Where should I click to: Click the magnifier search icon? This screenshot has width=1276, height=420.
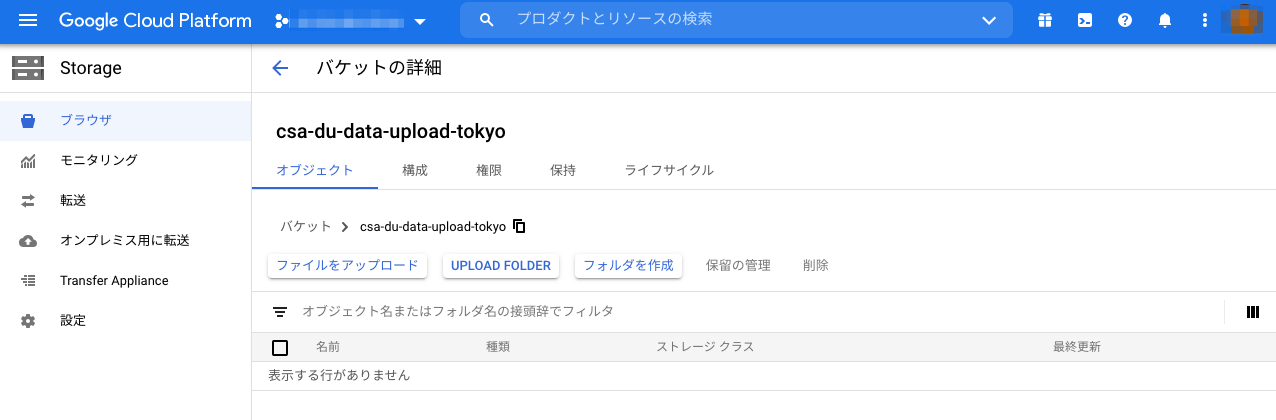click(x=487, y=20)
